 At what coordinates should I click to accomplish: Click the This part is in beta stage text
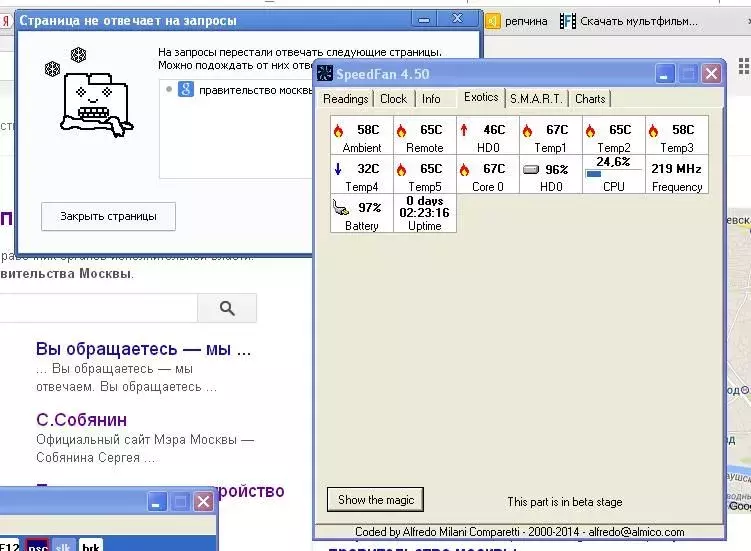[565, 502]
